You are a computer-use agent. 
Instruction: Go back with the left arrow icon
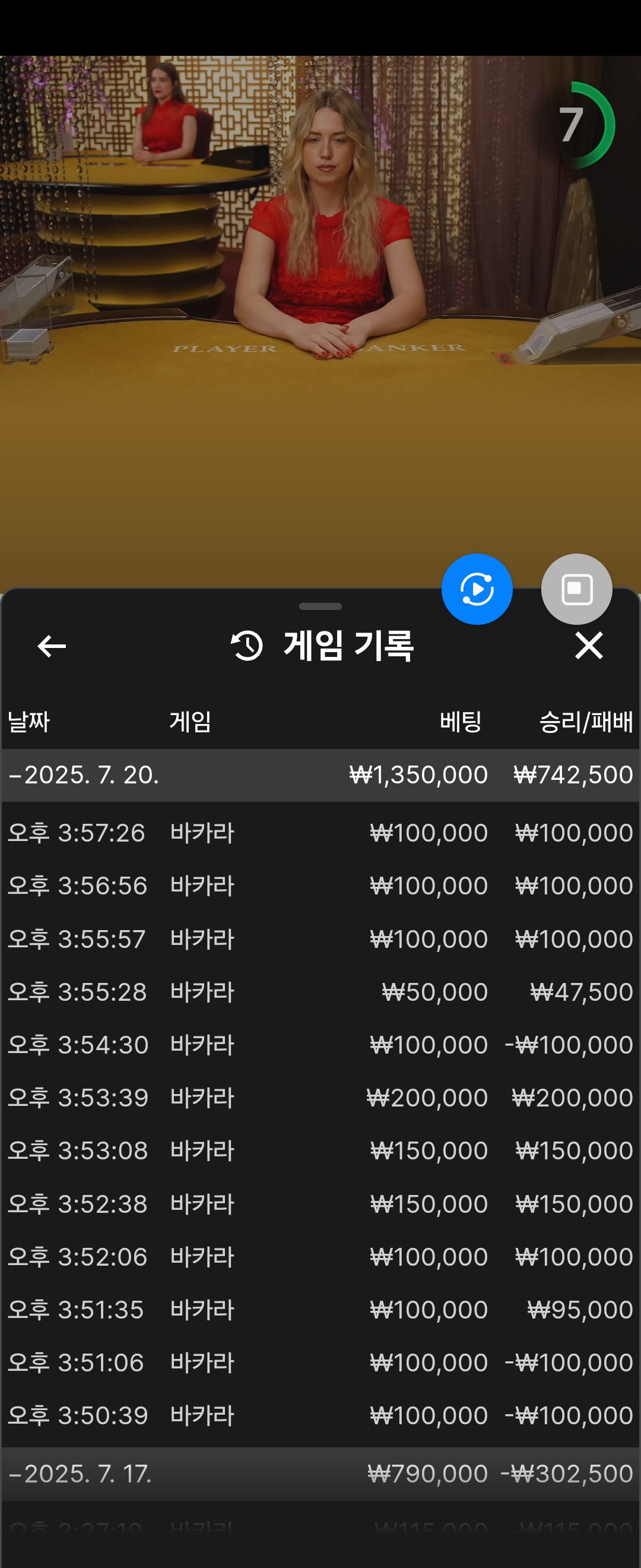point(52,646)
